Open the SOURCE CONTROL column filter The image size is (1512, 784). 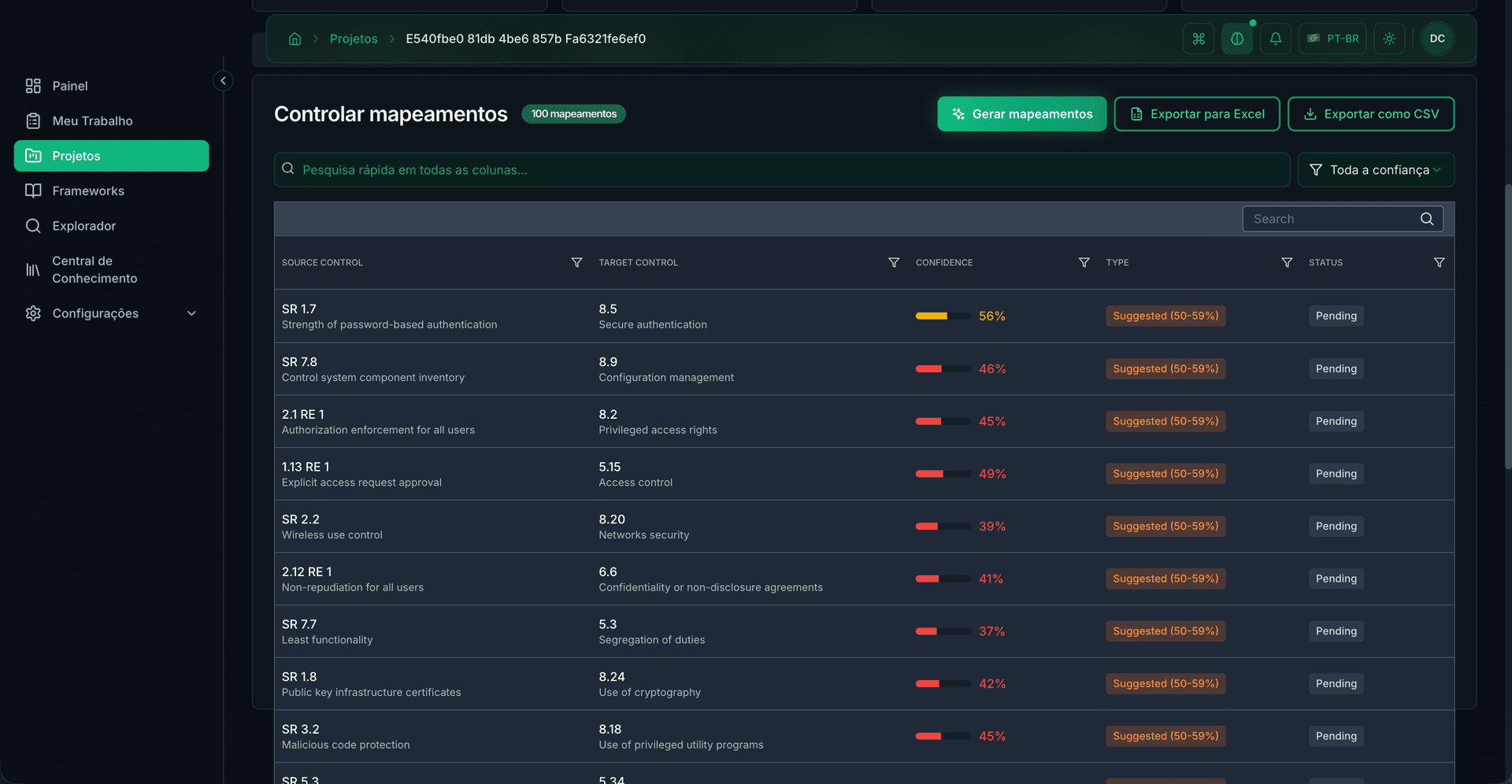pyautogui.click(x=577, y=262)
